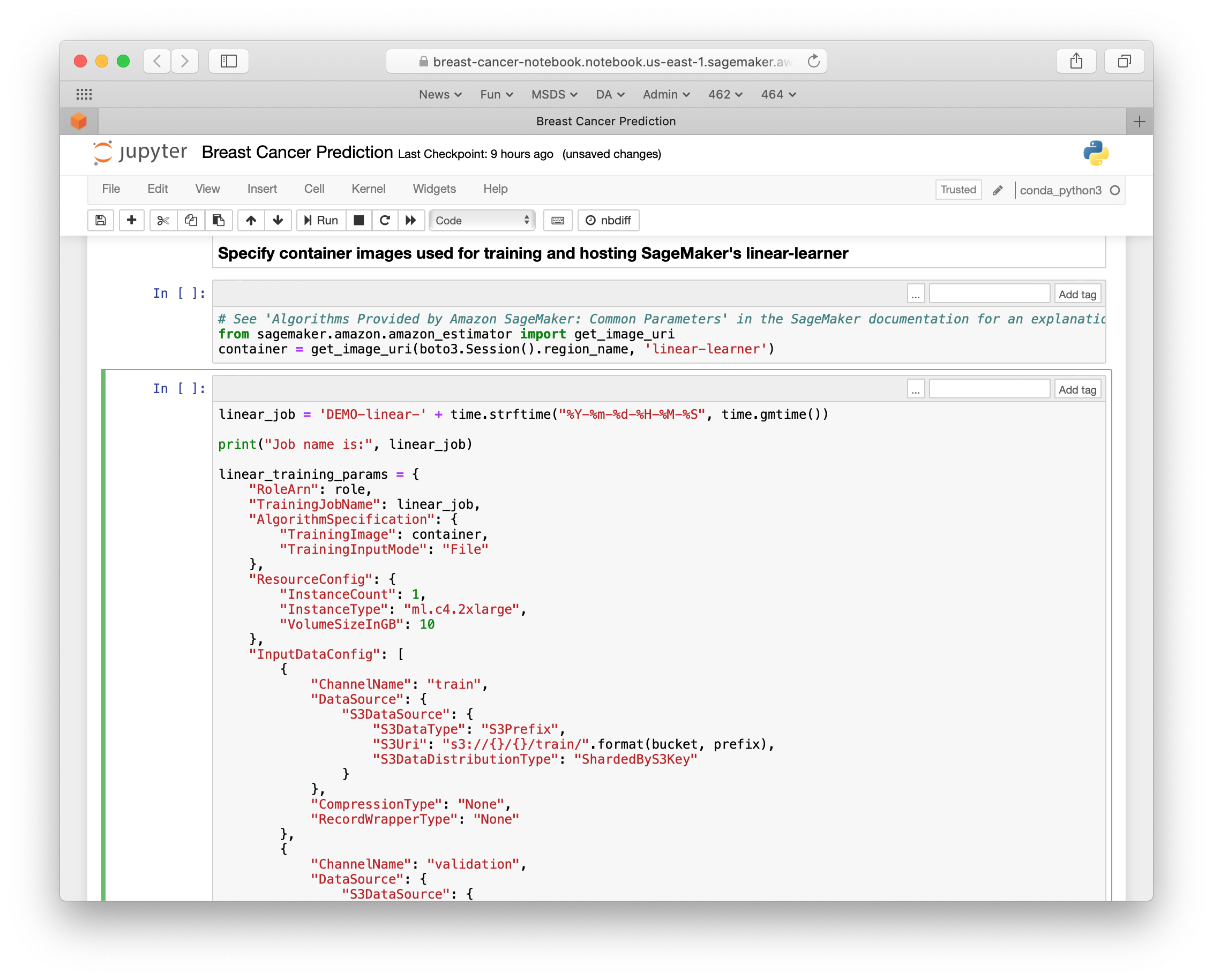Open a new Safari tab with the plus
Viewport: 1213px width, 980px height.
(x=1140, y=122)
